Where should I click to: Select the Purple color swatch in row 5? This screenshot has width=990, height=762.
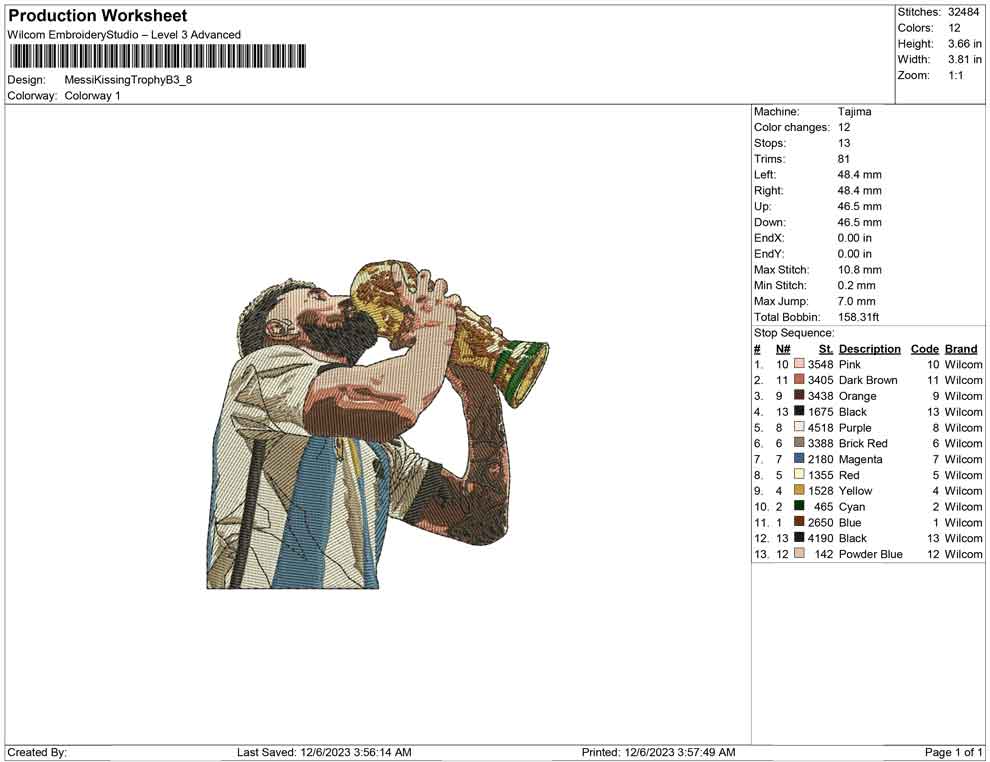tap(799, 427)
